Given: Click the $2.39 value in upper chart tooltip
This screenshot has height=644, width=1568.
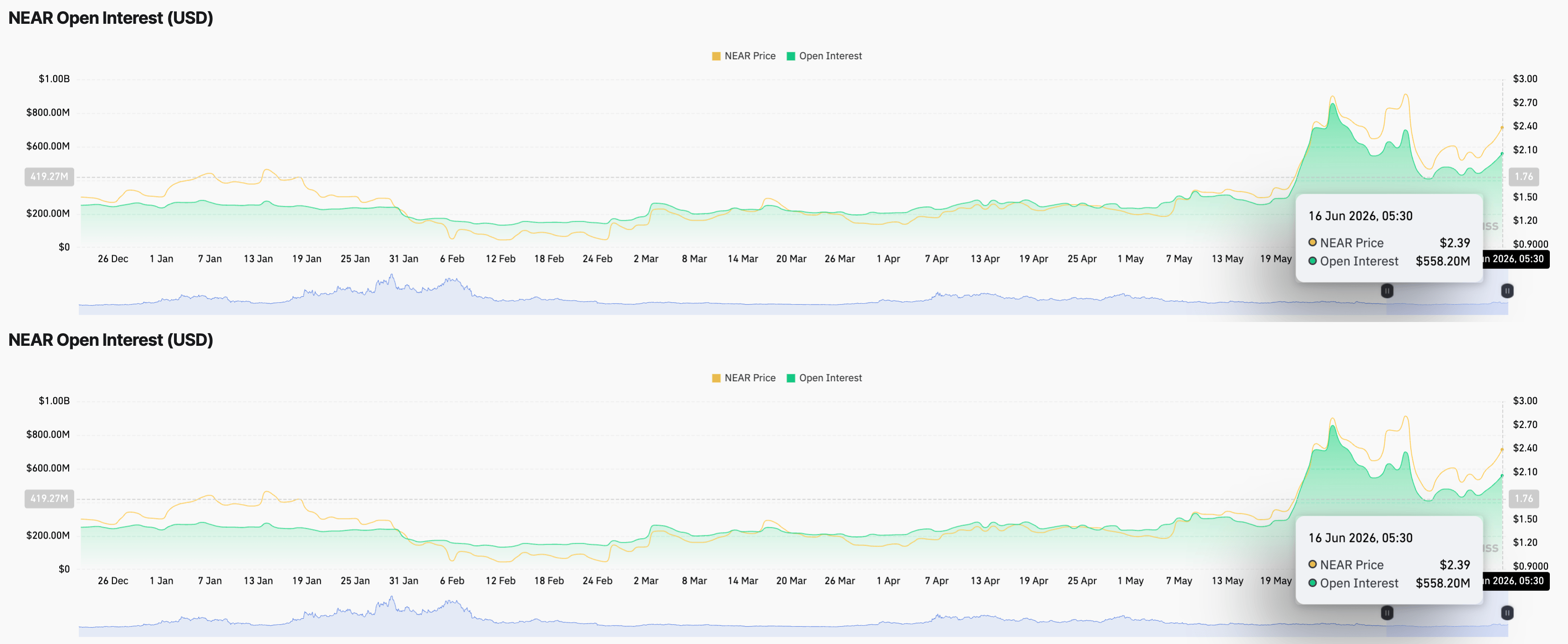Looking at the screenshot, I should tap(1455, 243).
